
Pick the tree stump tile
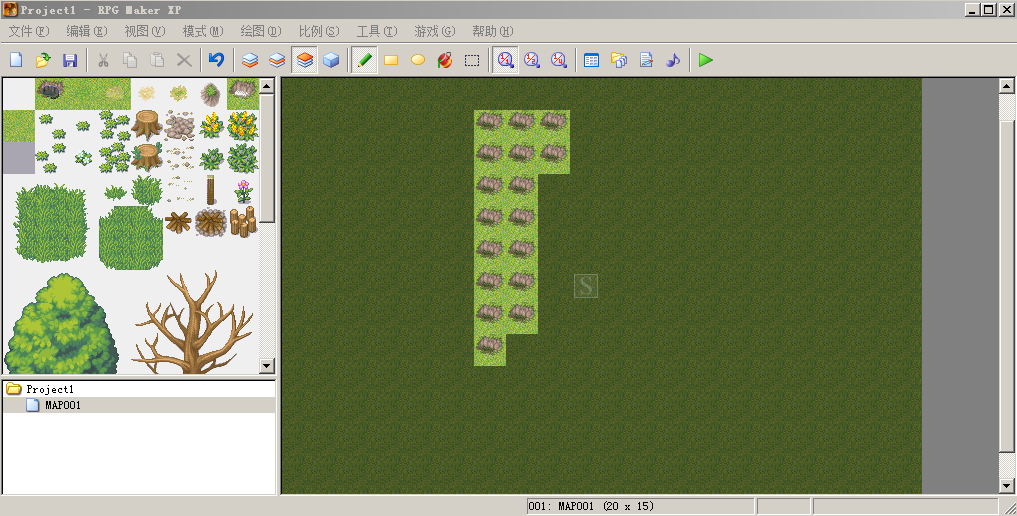147,125
